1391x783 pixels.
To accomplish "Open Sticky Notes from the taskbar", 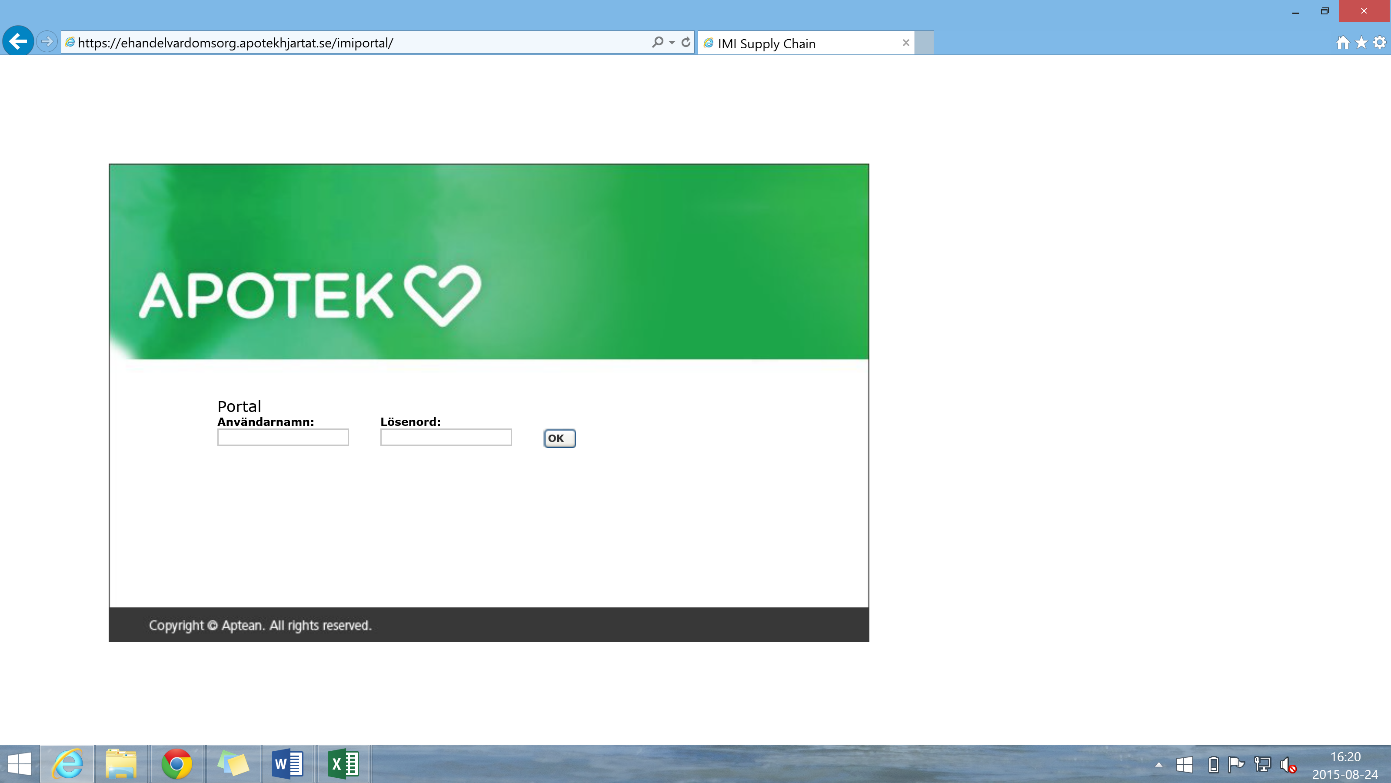I will pos(233,765).
